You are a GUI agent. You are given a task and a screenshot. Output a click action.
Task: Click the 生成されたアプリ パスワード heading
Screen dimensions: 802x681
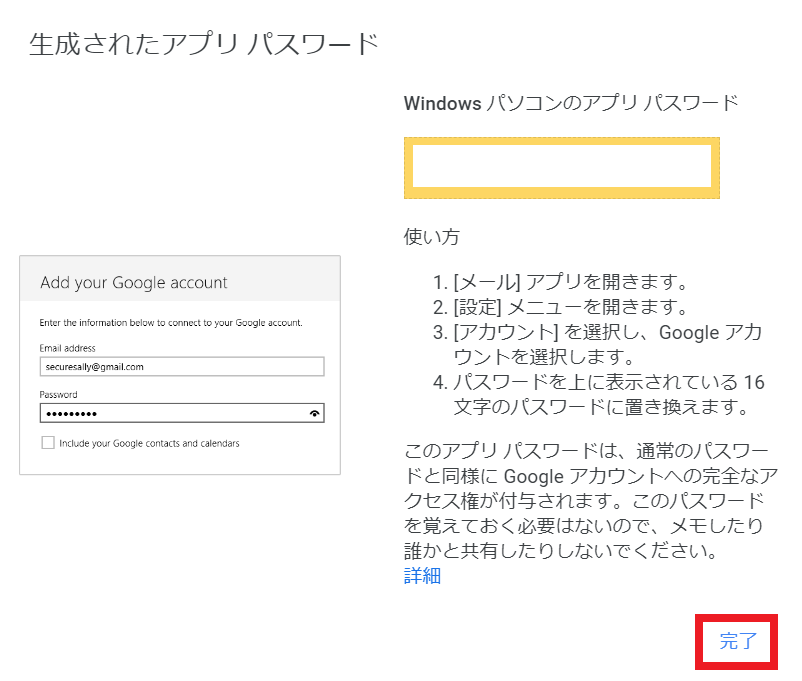tap(204, 44)
